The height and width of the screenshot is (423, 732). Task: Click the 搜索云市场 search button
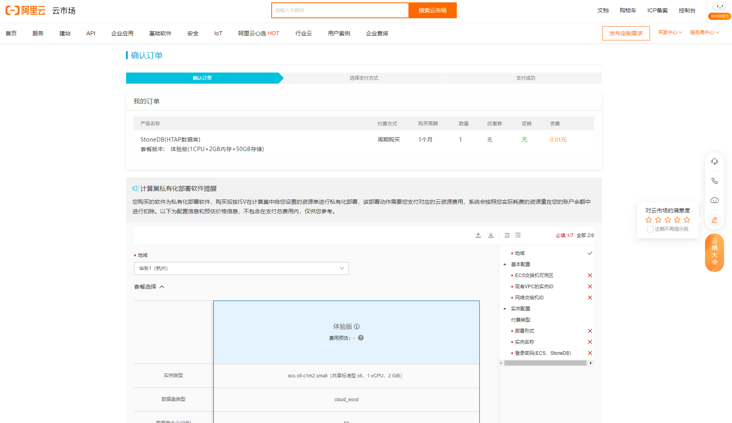tap(432, 10)
